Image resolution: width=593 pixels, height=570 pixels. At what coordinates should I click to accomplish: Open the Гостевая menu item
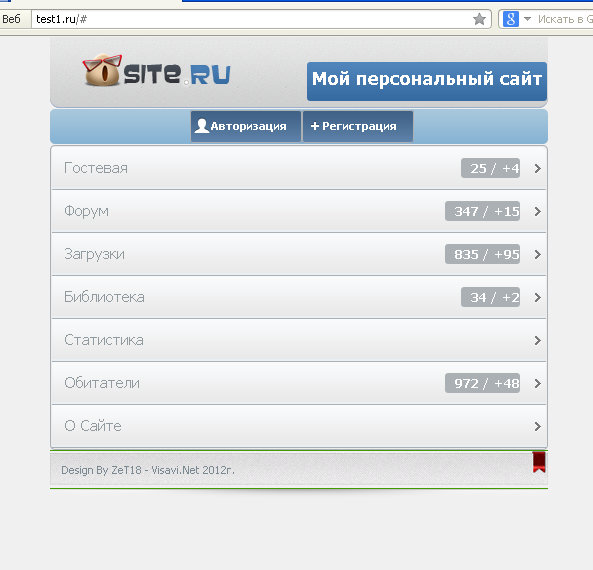click(299, 168)
